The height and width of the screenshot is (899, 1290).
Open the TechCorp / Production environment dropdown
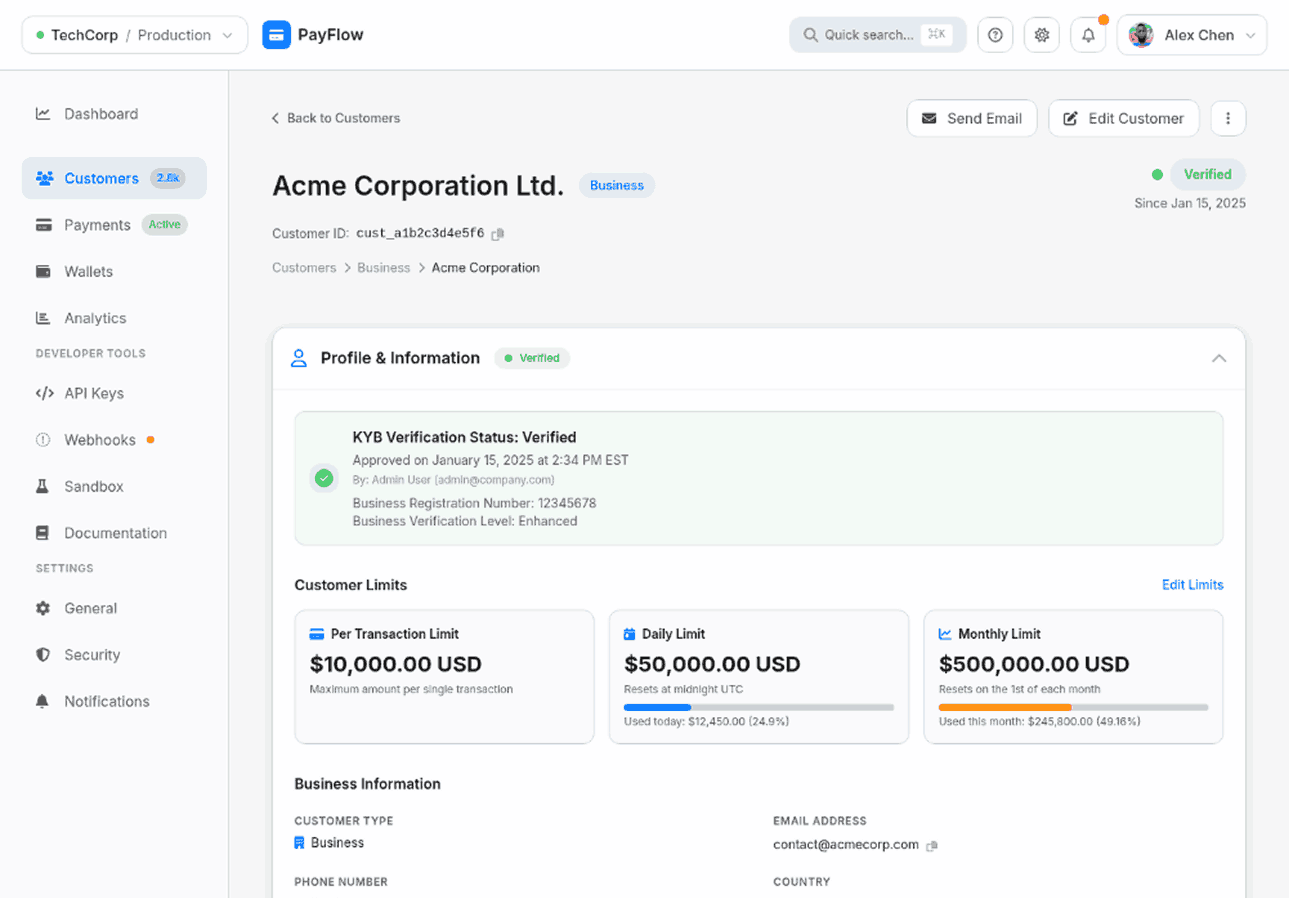(134, 35)
